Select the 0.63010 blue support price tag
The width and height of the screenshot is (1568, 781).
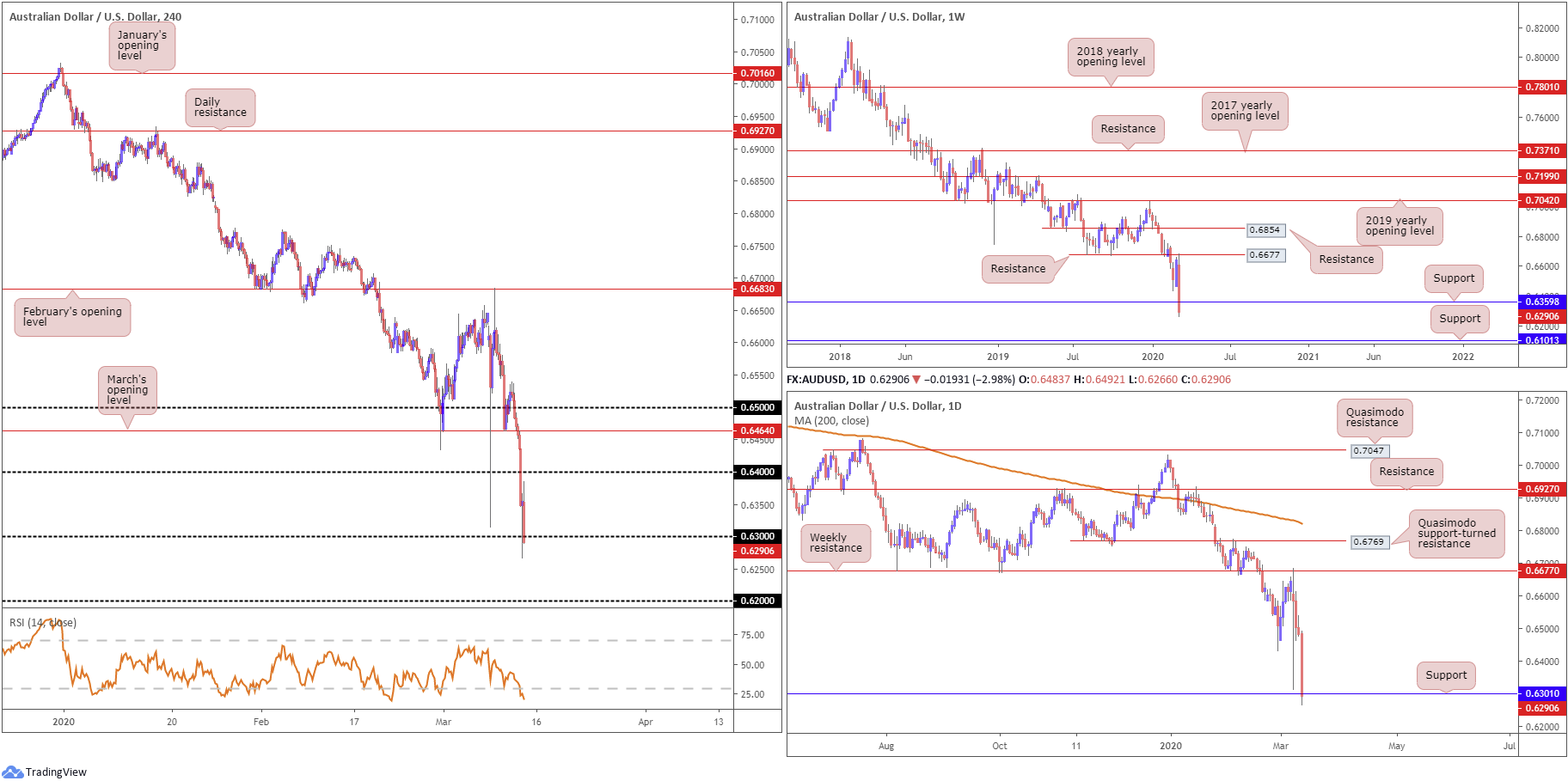[x=1542, y=693]
